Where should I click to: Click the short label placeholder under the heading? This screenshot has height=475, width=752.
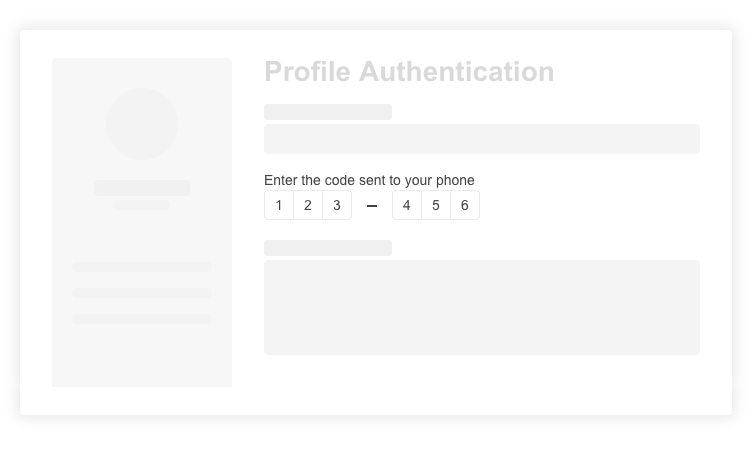[x=328, y=112]
